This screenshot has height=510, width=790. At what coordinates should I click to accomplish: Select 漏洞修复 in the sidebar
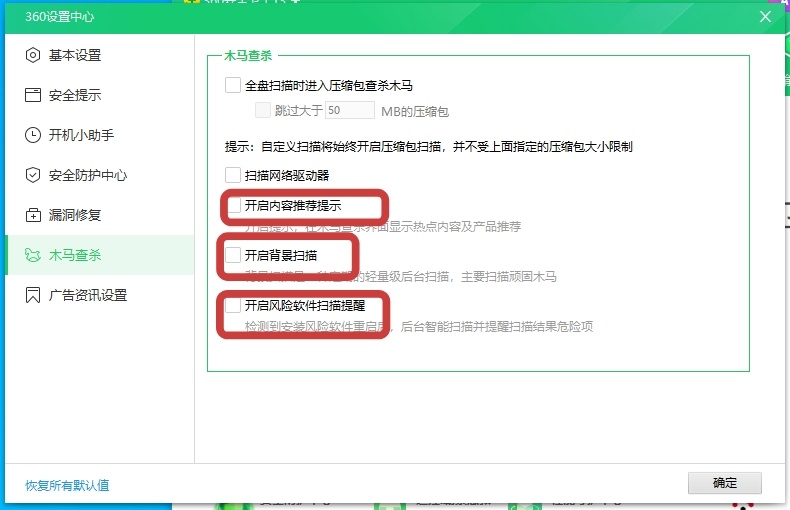point(99,215)
